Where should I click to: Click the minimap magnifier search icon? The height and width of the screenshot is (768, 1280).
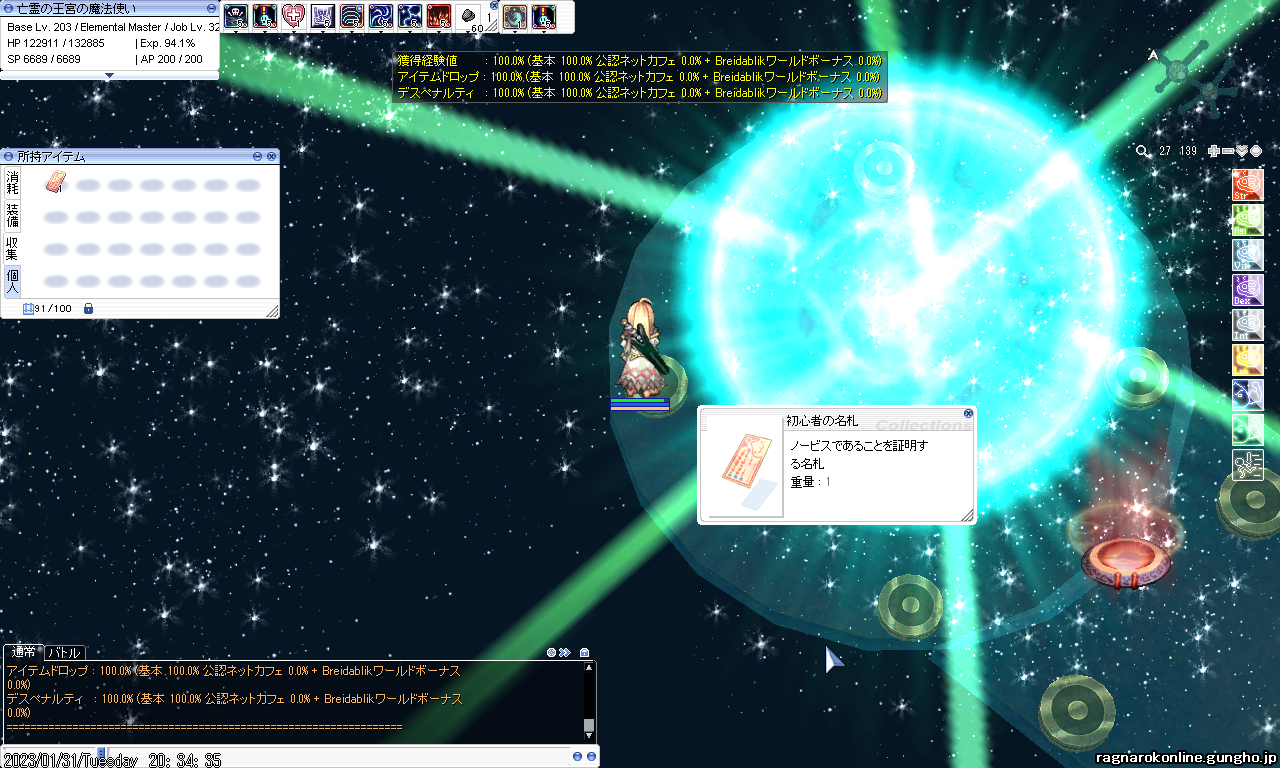click(x=1143, y=151)
